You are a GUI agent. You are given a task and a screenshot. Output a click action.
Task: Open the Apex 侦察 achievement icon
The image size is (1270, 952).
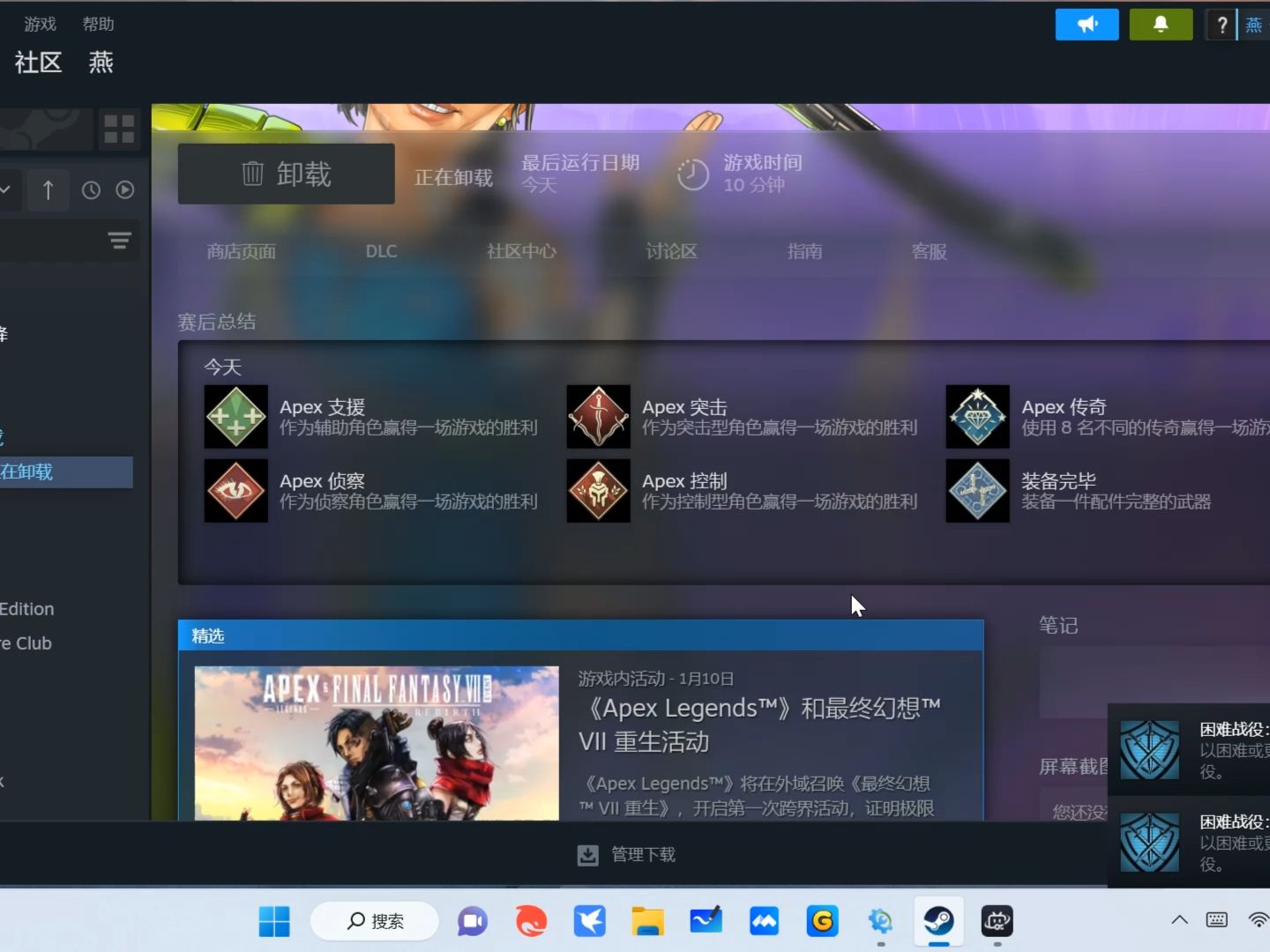(x=236, y=490)
